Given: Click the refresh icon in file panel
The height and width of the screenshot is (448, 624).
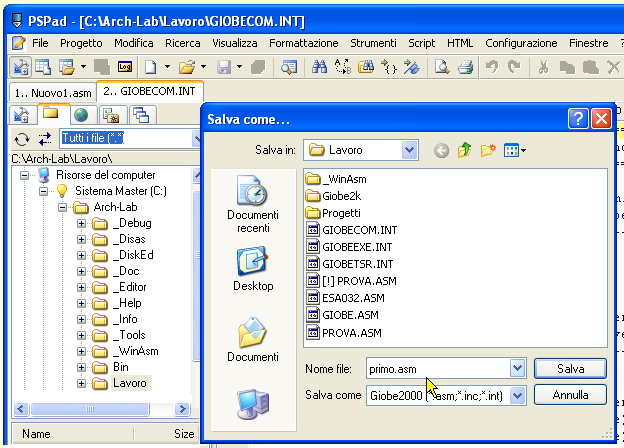Looking at the screenshot, I should 21,138.
